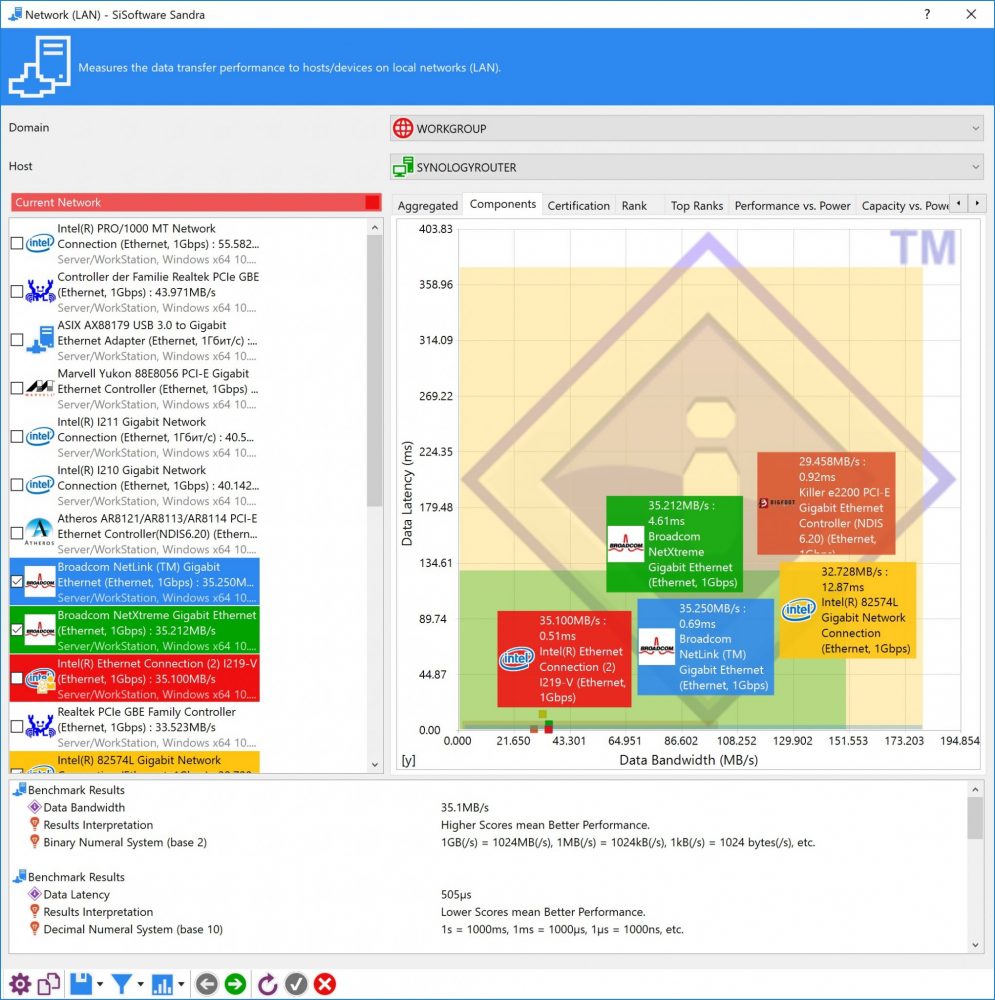Open the WORKGROUP domain dropdown

pyautogui.click(x=686, y=128)
